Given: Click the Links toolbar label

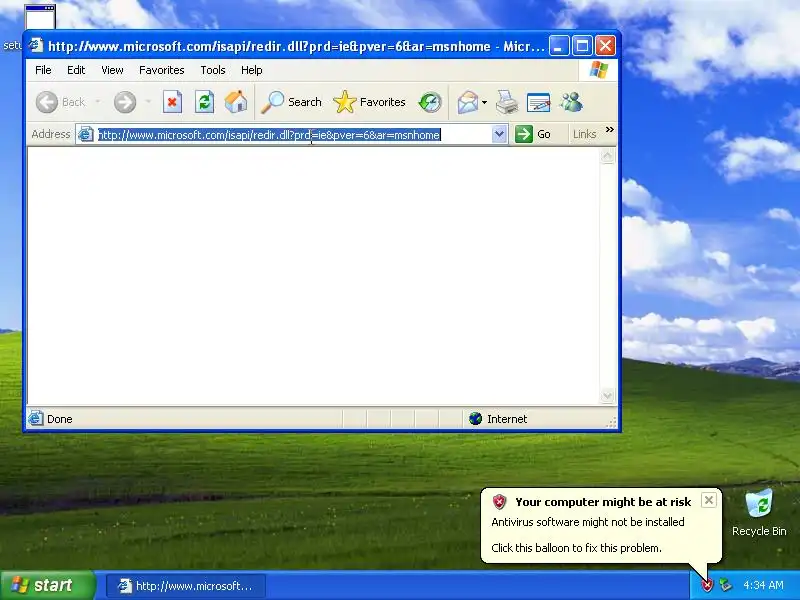Looking at the screenshot, I should [x=584, y=134].
